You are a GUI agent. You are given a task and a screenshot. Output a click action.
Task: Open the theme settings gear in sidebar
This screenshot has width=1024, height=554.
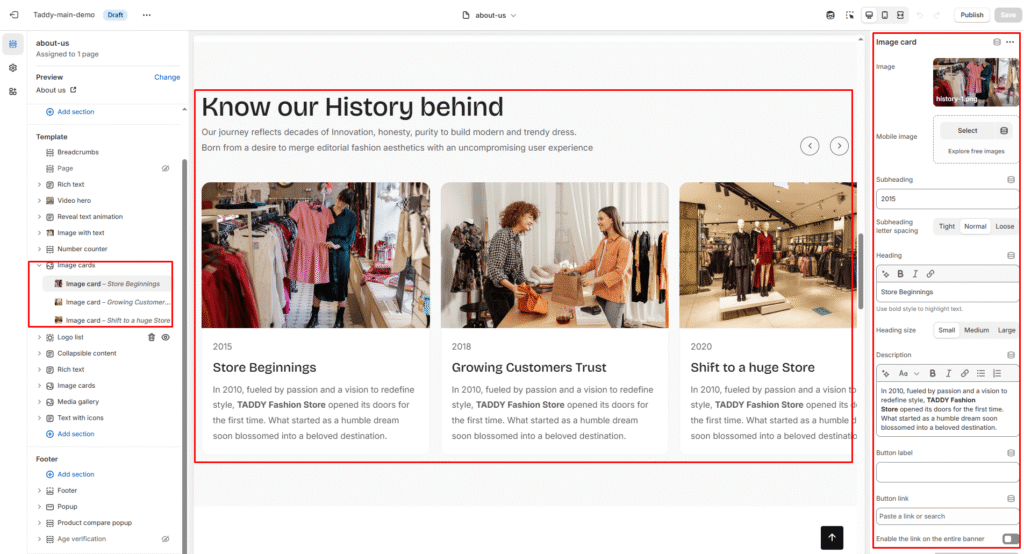(x=13, y=68)
